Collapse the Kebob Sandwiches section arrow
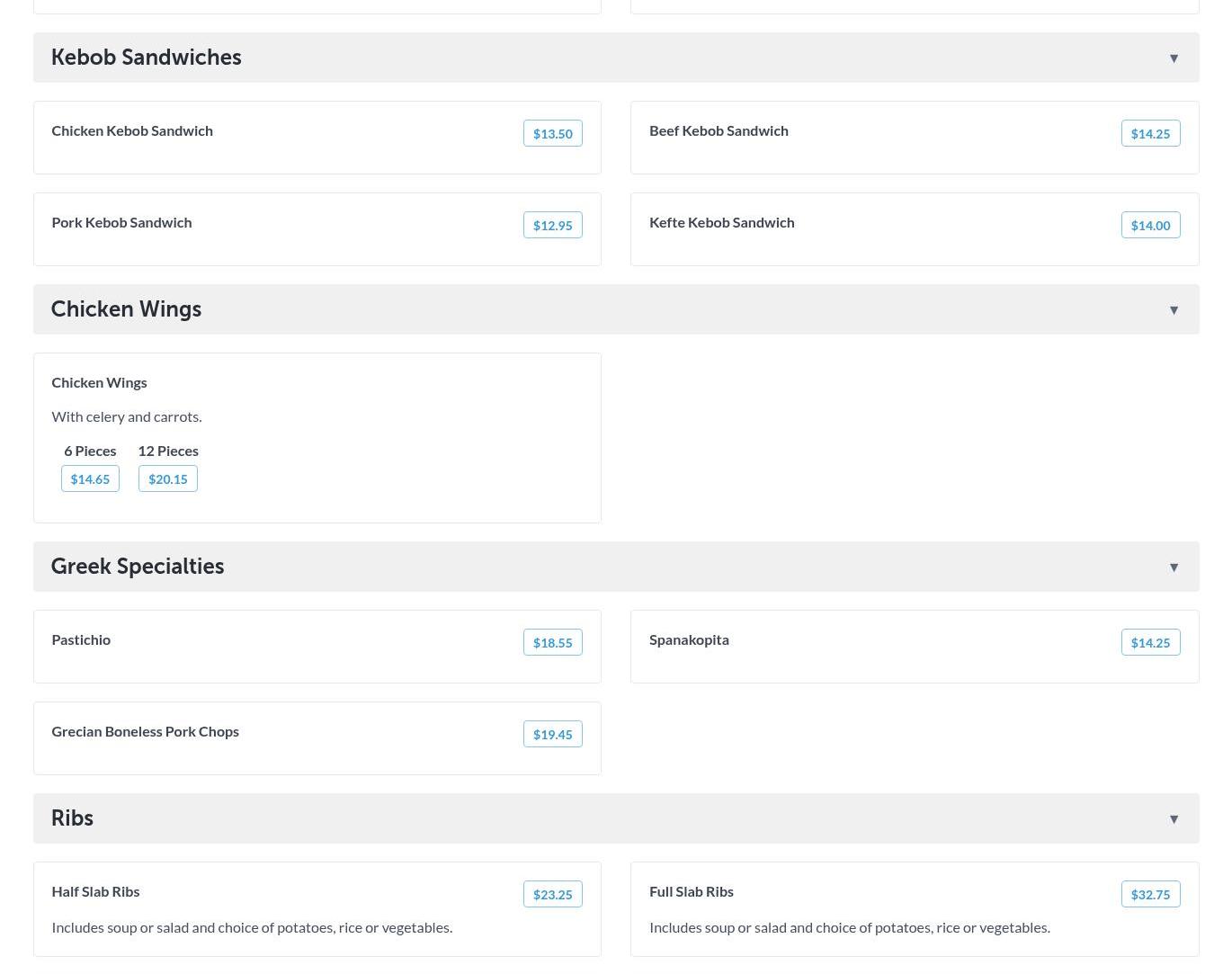Screen dimensions: 1232x974 pos(1174,58)
